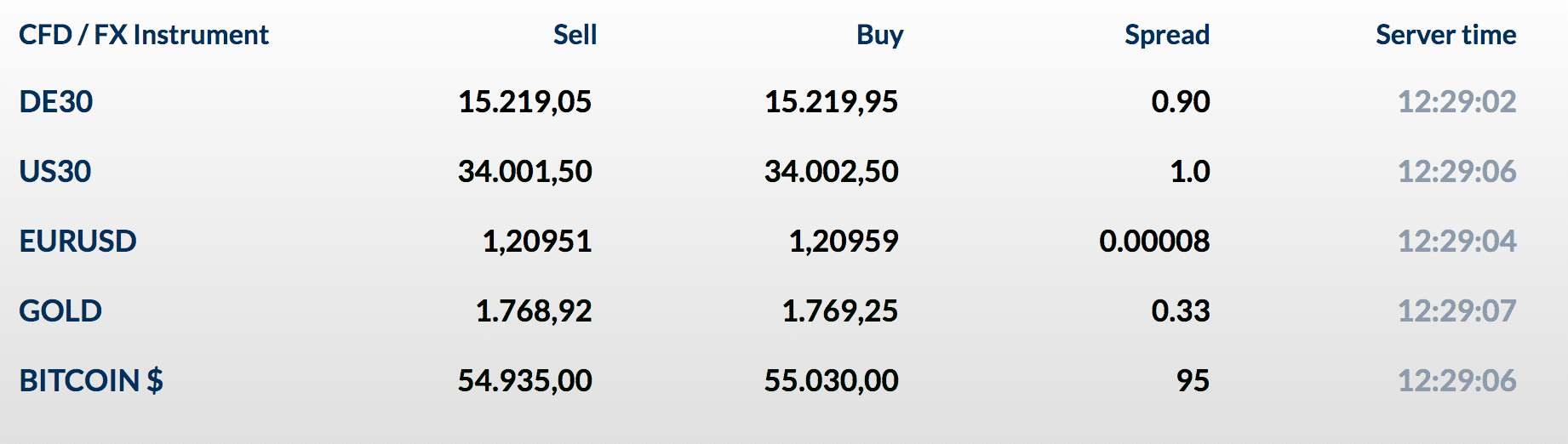Open the US30 instrument row
Viewport: 1568px width, 444px height.
[x=55, y=172]
